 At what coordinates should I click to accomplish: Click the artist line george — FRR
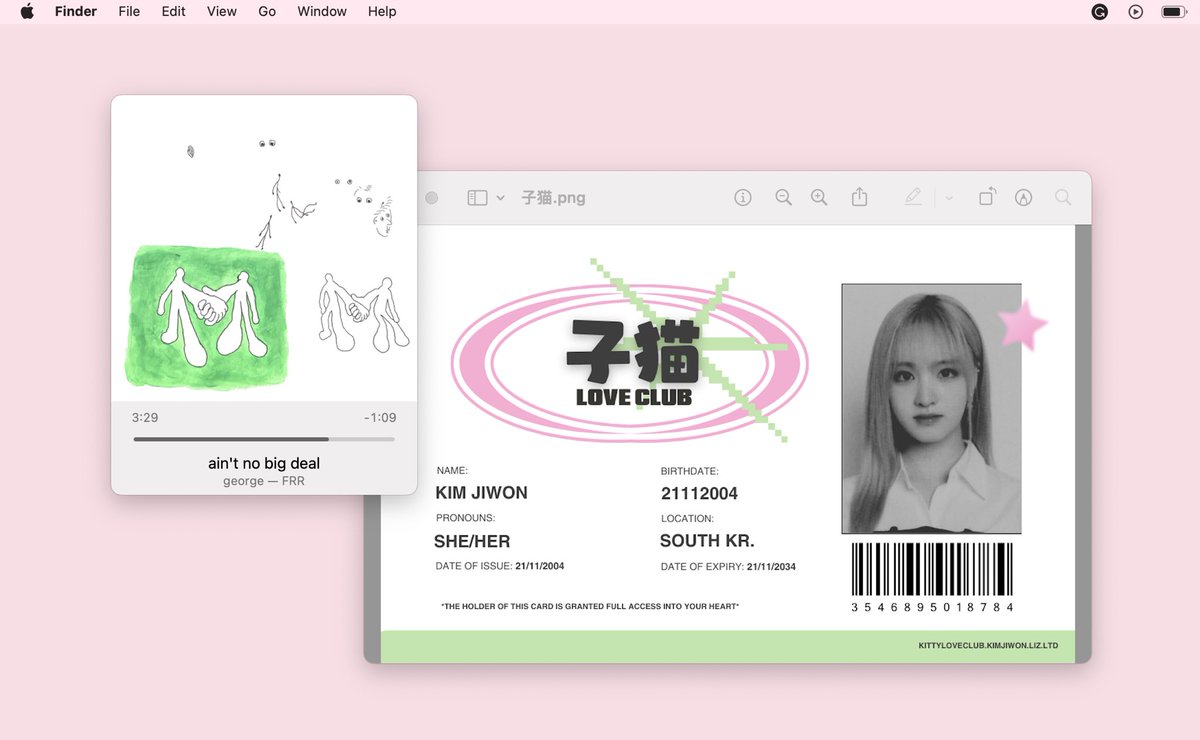(x=264, y=481)
